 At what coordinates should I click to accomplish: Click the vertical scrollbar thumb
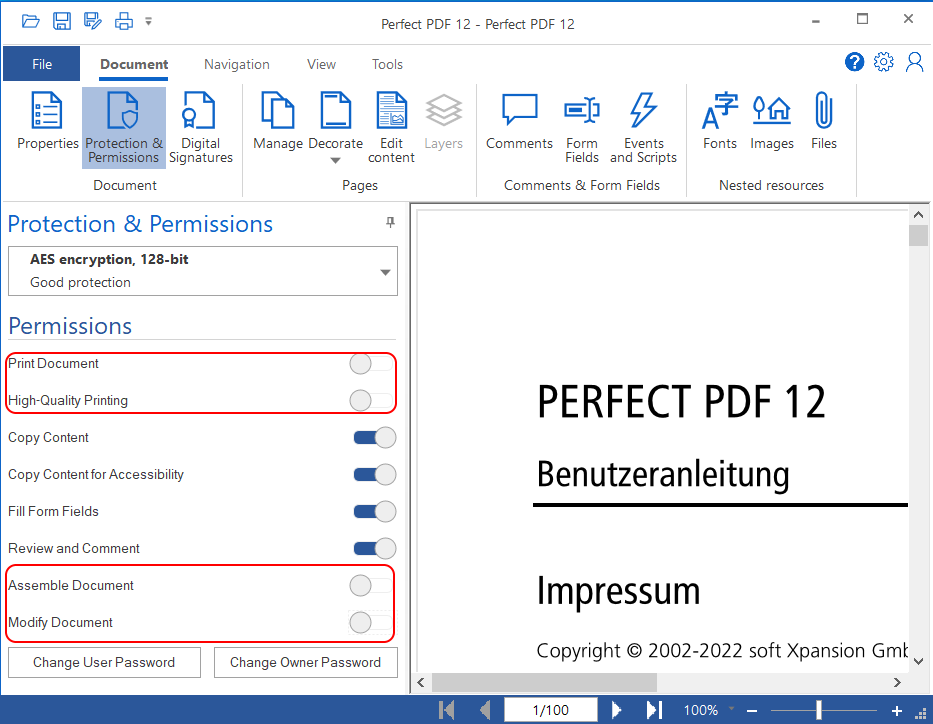[x=918, y=235]
